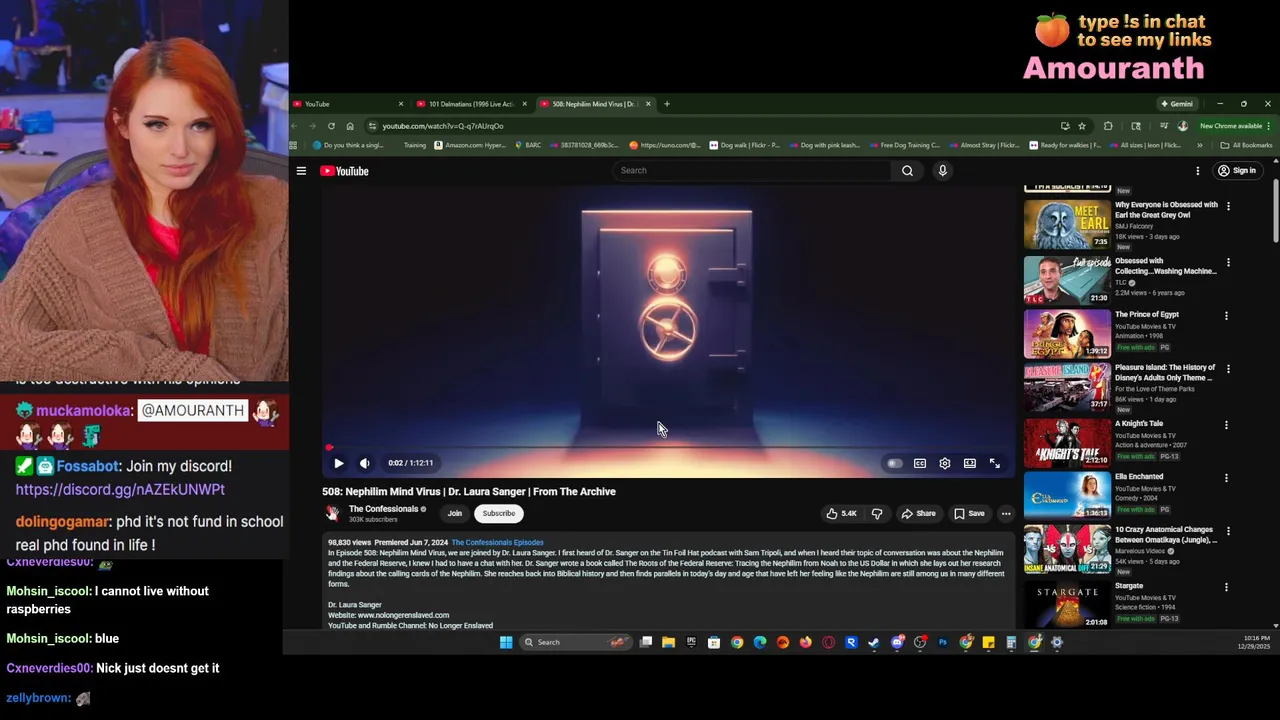Seek on the video progress bar
Viewport: 1280px width, 720px height.
(x=668, y=448)
